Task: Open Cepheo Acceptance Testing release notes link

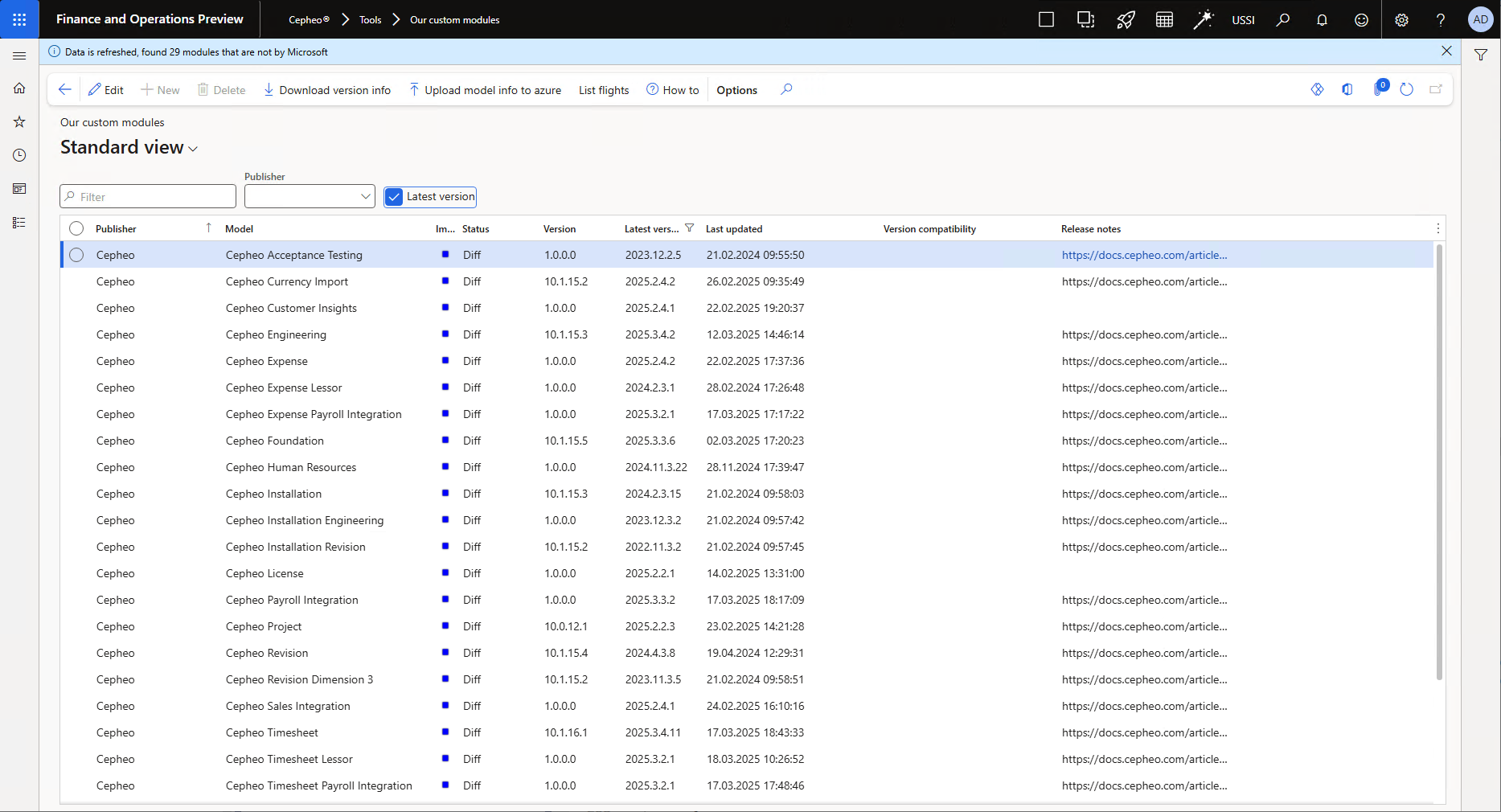Action: pyautogui.click(x=1144, y=255)
